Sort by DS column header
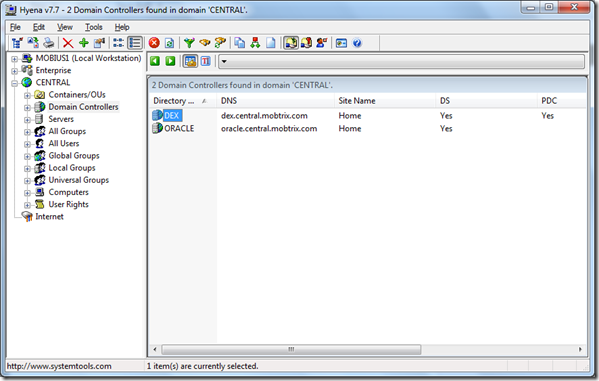 click(x=486, y=101)
